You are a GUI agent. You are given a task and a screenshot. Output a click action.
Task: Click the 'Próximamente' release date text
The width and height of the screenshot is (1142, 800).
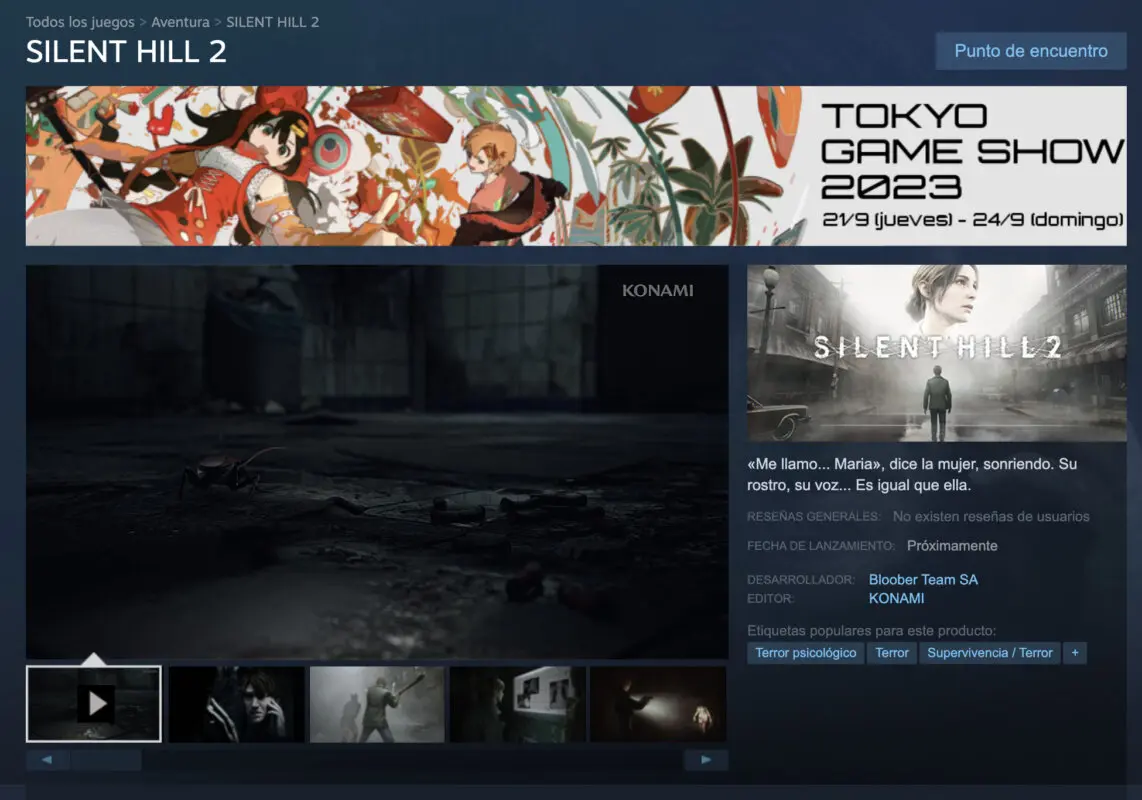click(x=952, y=546)
